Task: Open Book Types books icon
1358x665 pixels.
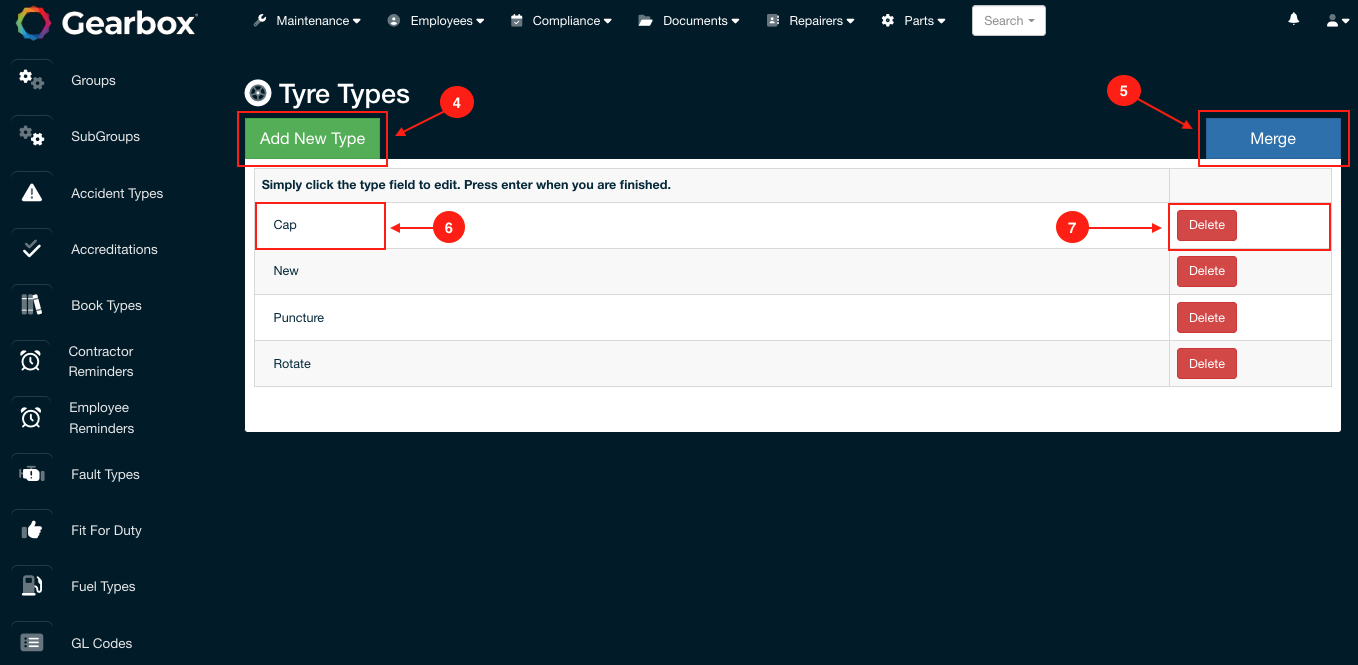Action: (x=32, y=305)
